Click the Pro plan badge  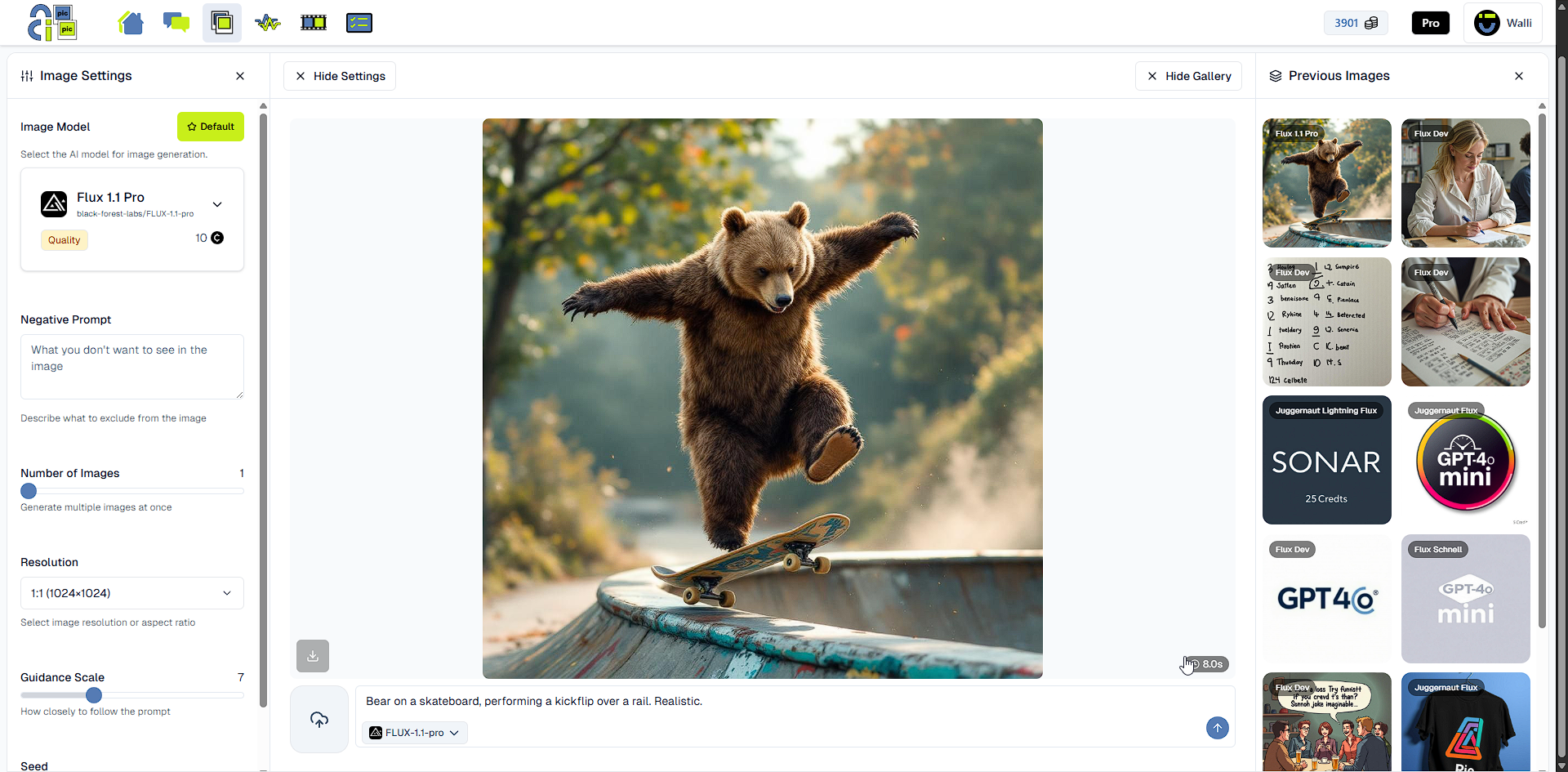tap(1431, 23)
